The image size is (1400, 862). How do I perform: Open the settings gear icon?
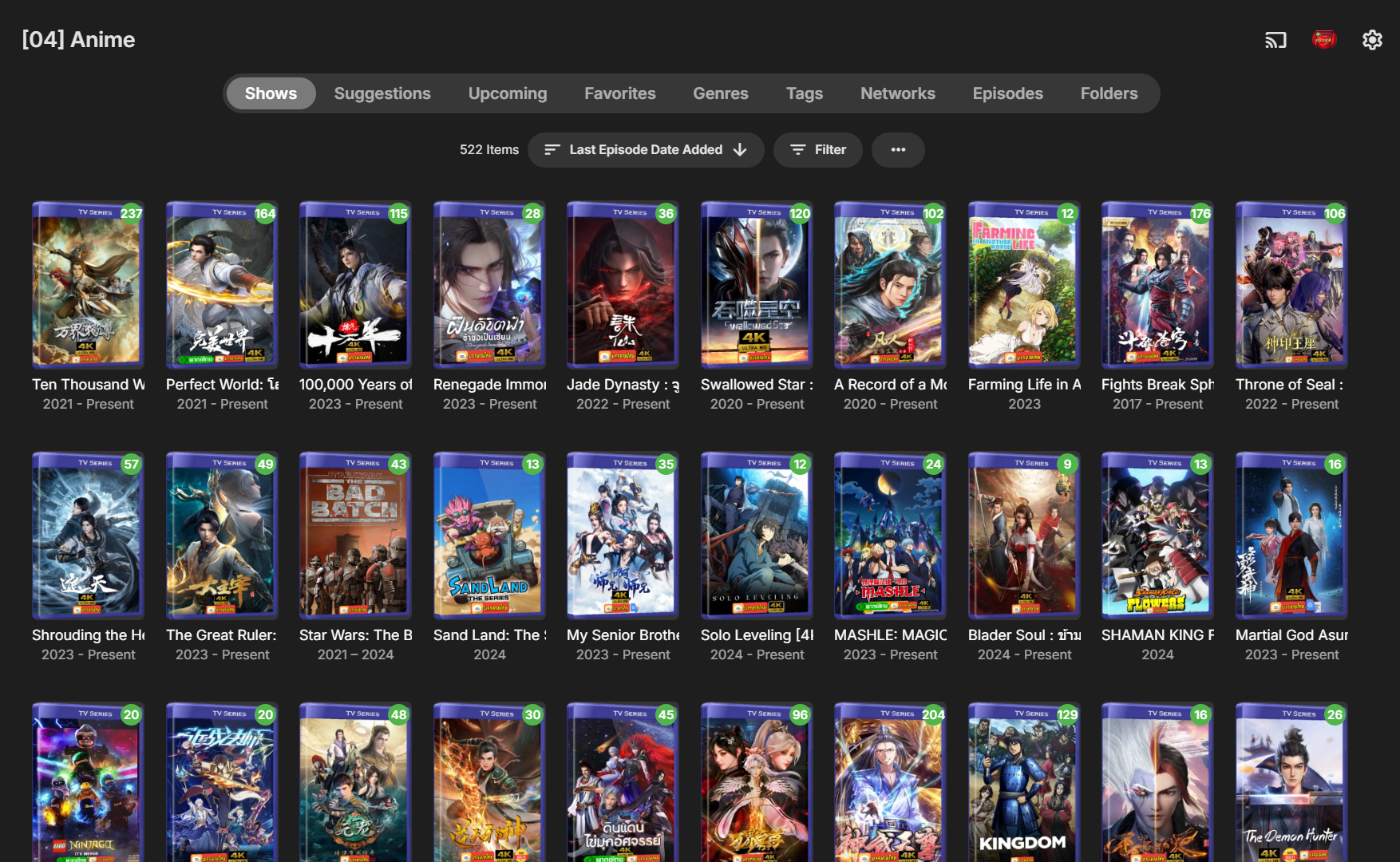pos(1372,40)
